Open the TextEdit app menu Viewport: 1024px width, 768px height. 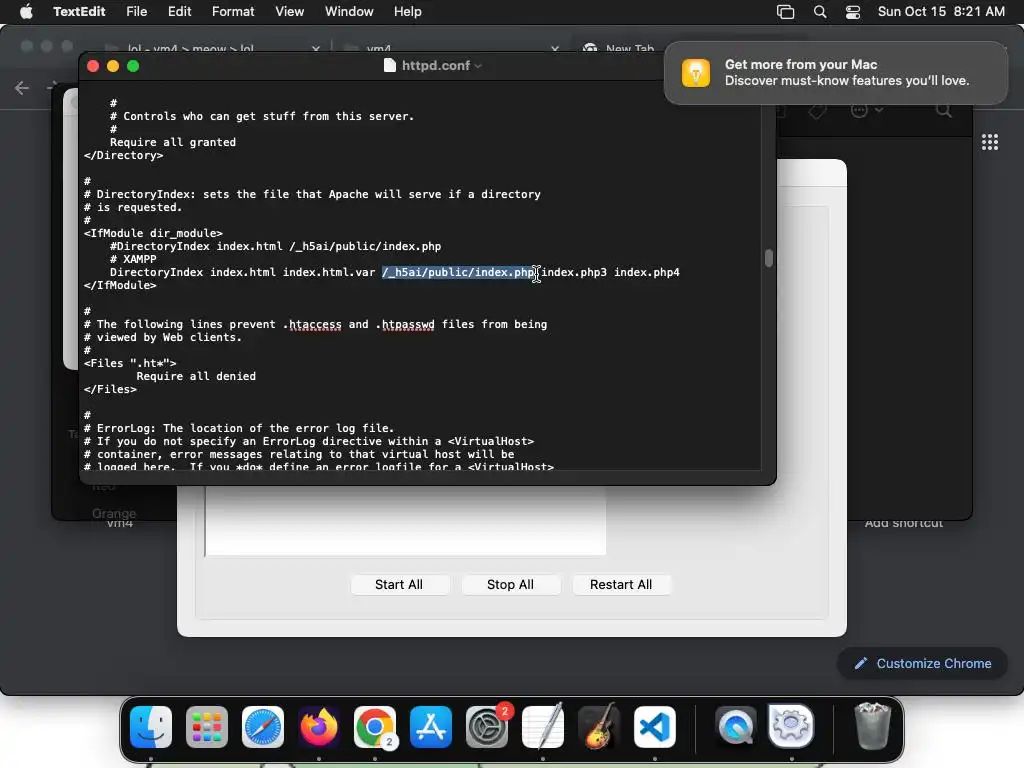point(79,12)
